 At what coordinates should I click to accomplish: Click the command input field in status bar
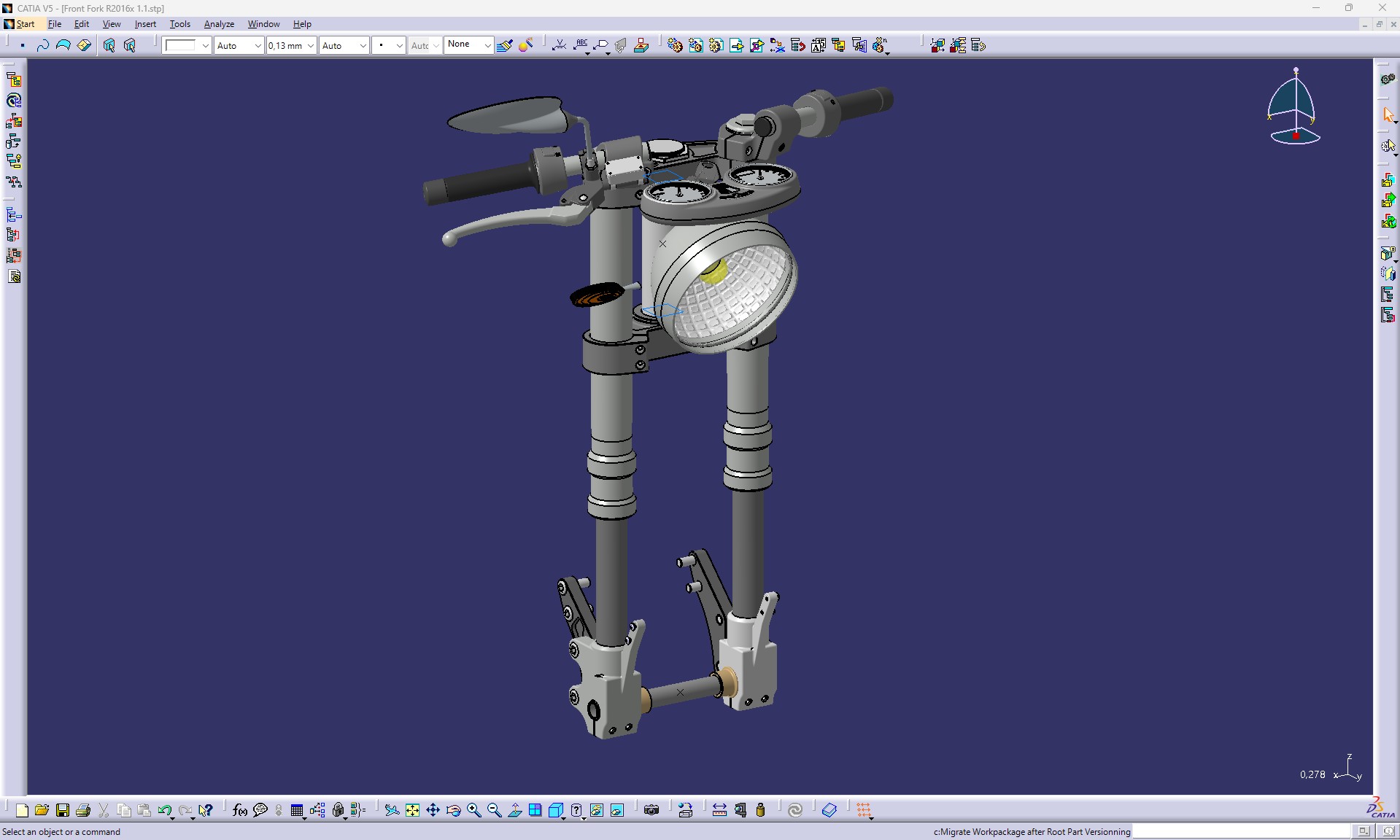point(1241,831)
